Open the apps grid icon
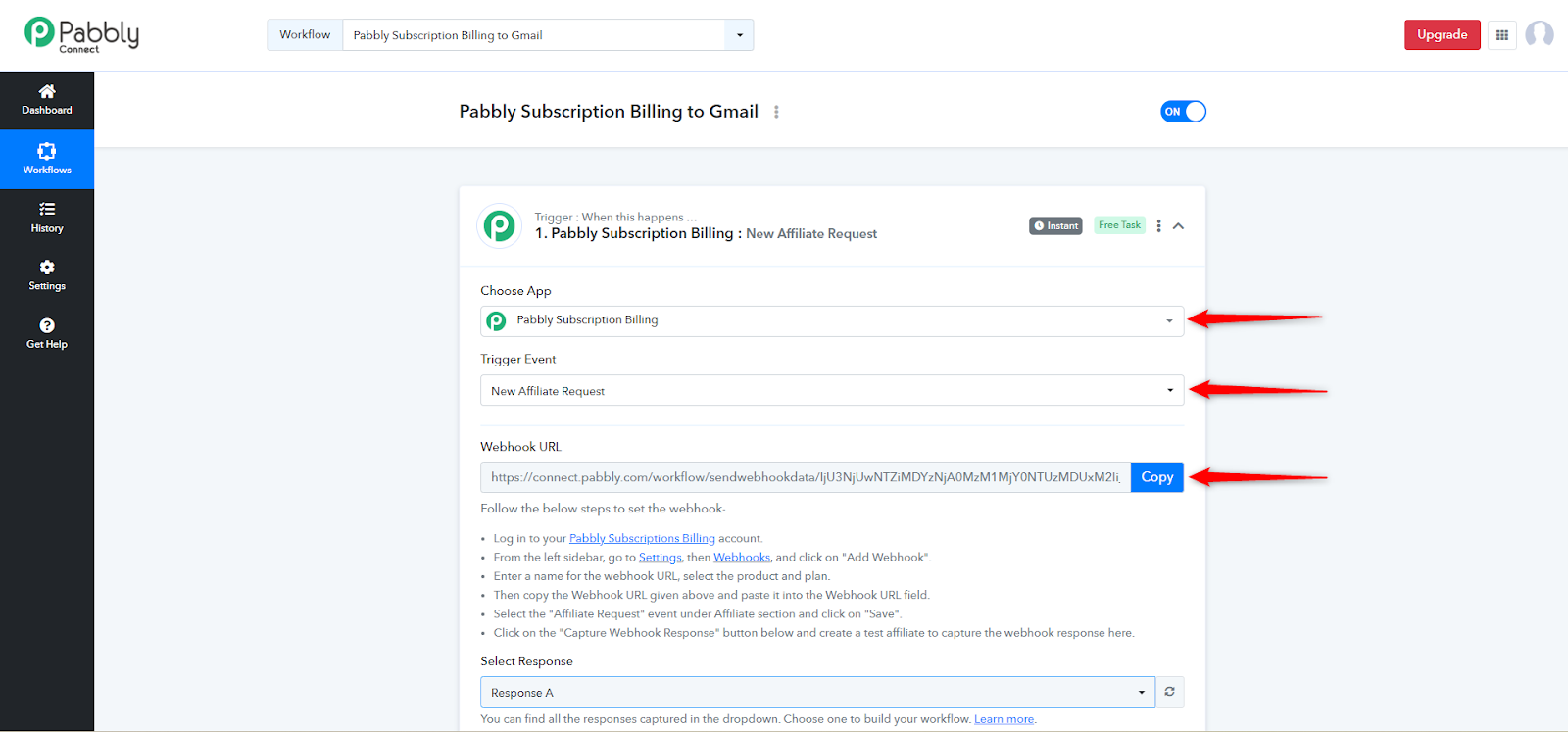This screenshot has height=732, width=1568. coord(1501,35)
